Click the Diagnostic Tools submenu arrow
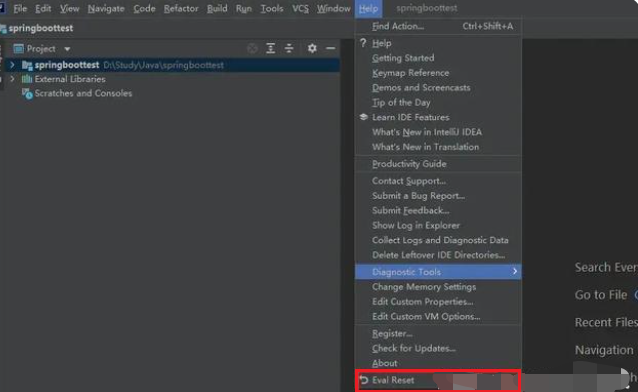638x392 pixels. coord(515,271)
